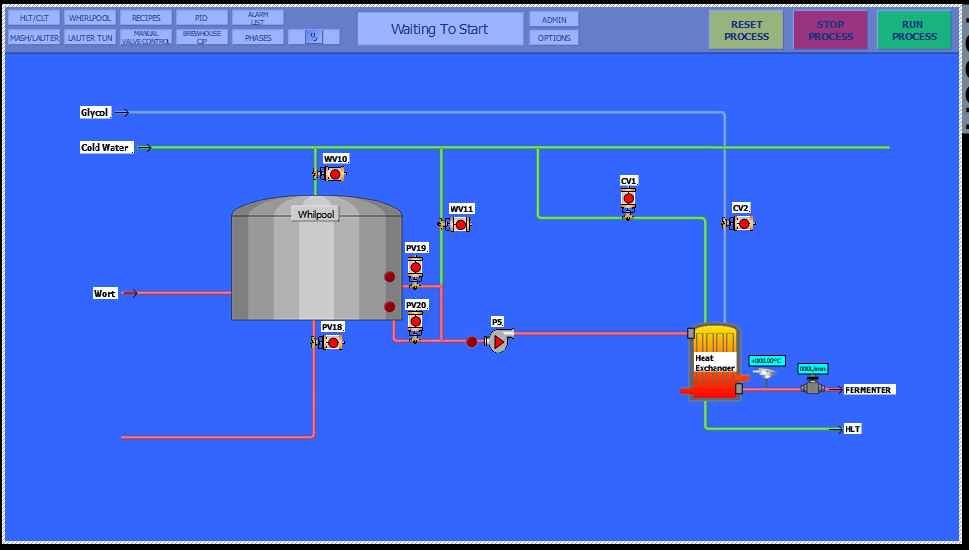Toggle valve PV20 symbol

(x=415, y=326)
